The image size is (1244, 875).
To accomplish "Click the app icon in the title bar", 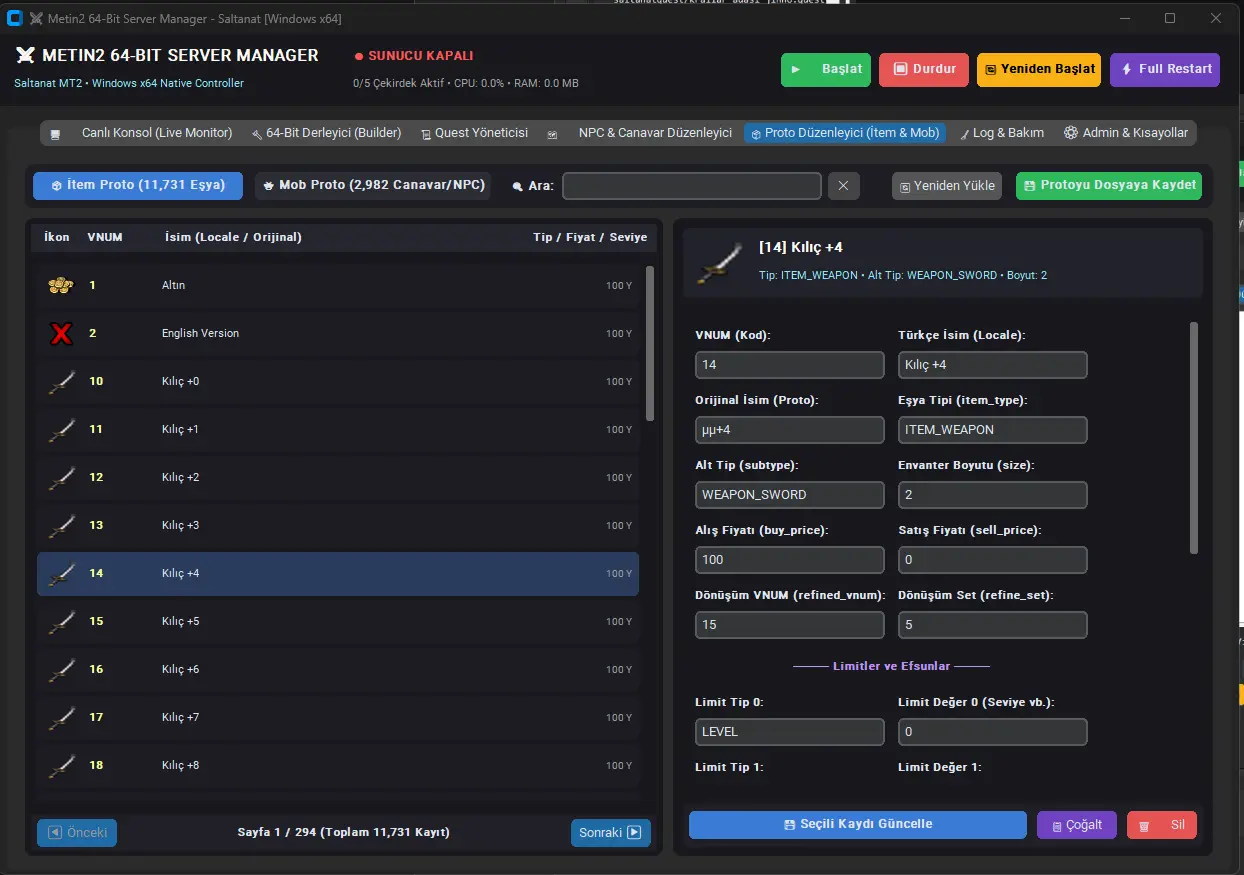I will tap(15, 18).
